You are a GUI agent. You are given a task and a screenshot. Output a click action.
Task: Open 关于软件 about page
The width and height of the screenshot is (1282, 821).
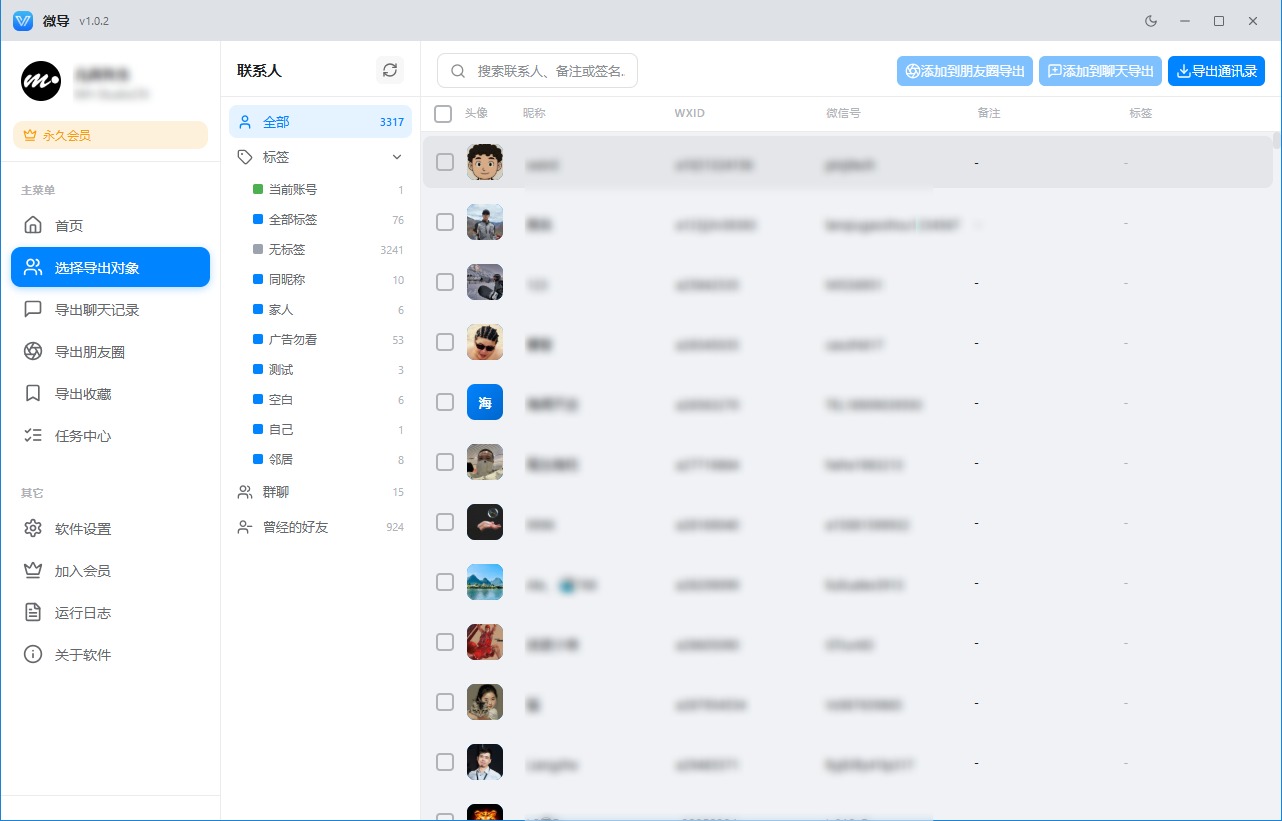(110, 655)
